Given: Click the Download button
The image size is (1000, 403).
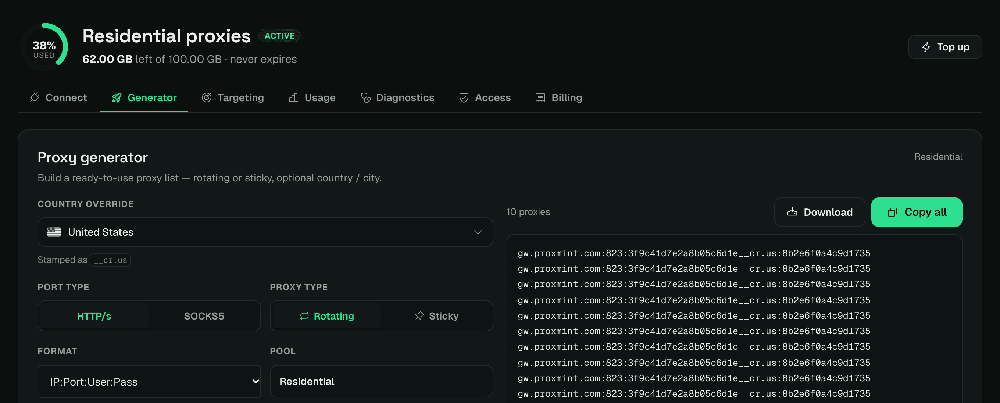Looking at the screenshot, I should click(820, 212).
